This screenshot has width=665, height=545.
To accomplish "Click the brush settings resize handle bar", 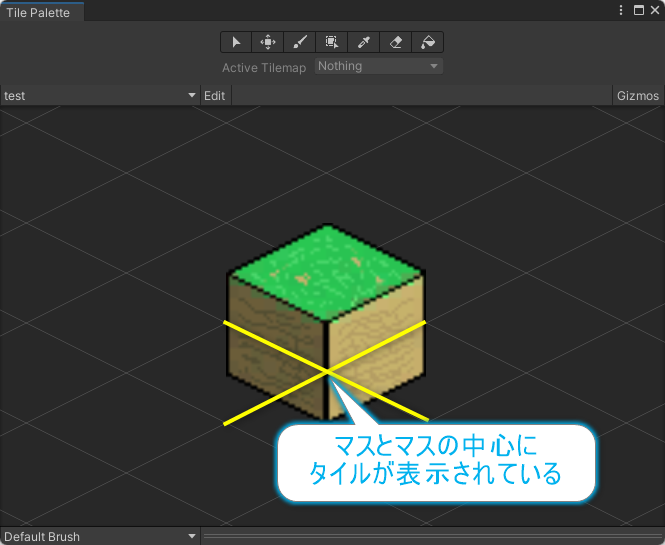I will pyautogui.click(x=433, y=537).
